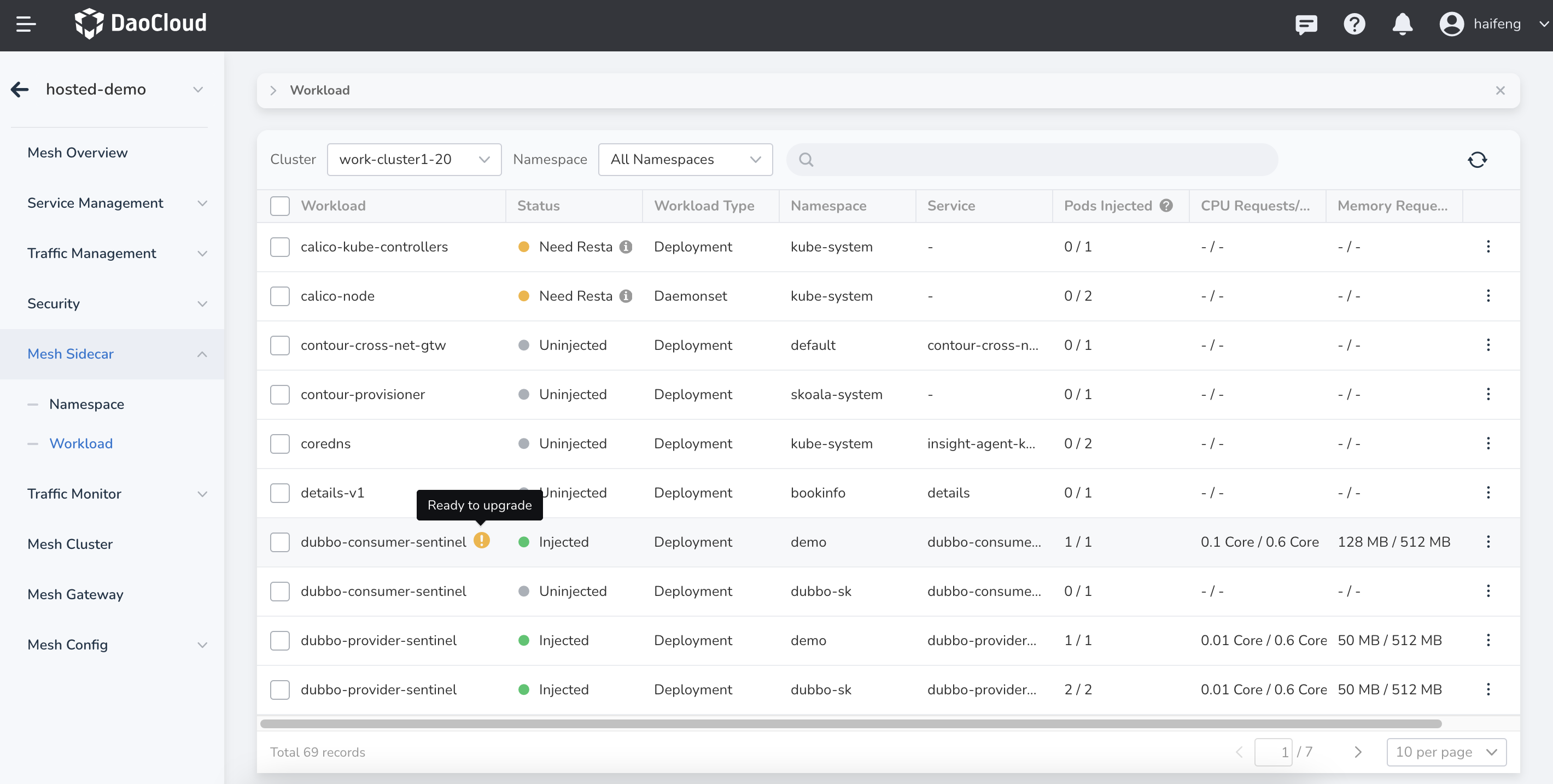Open the contour-provisioner workload
1553x784 pixels.
click(x=363, y=395)
